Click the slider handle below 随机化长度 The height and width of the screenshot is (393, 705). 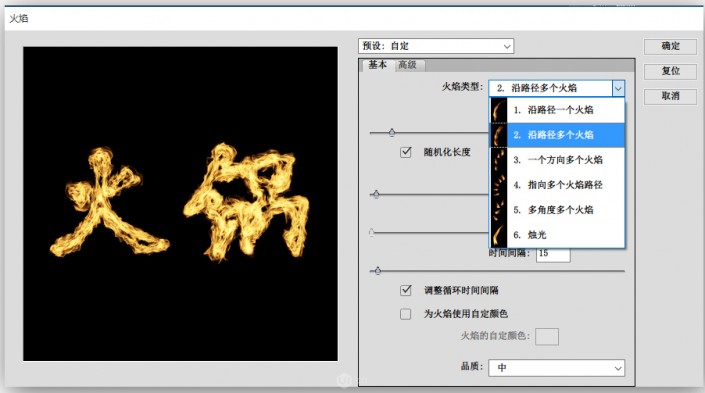(x=376, y=194)
